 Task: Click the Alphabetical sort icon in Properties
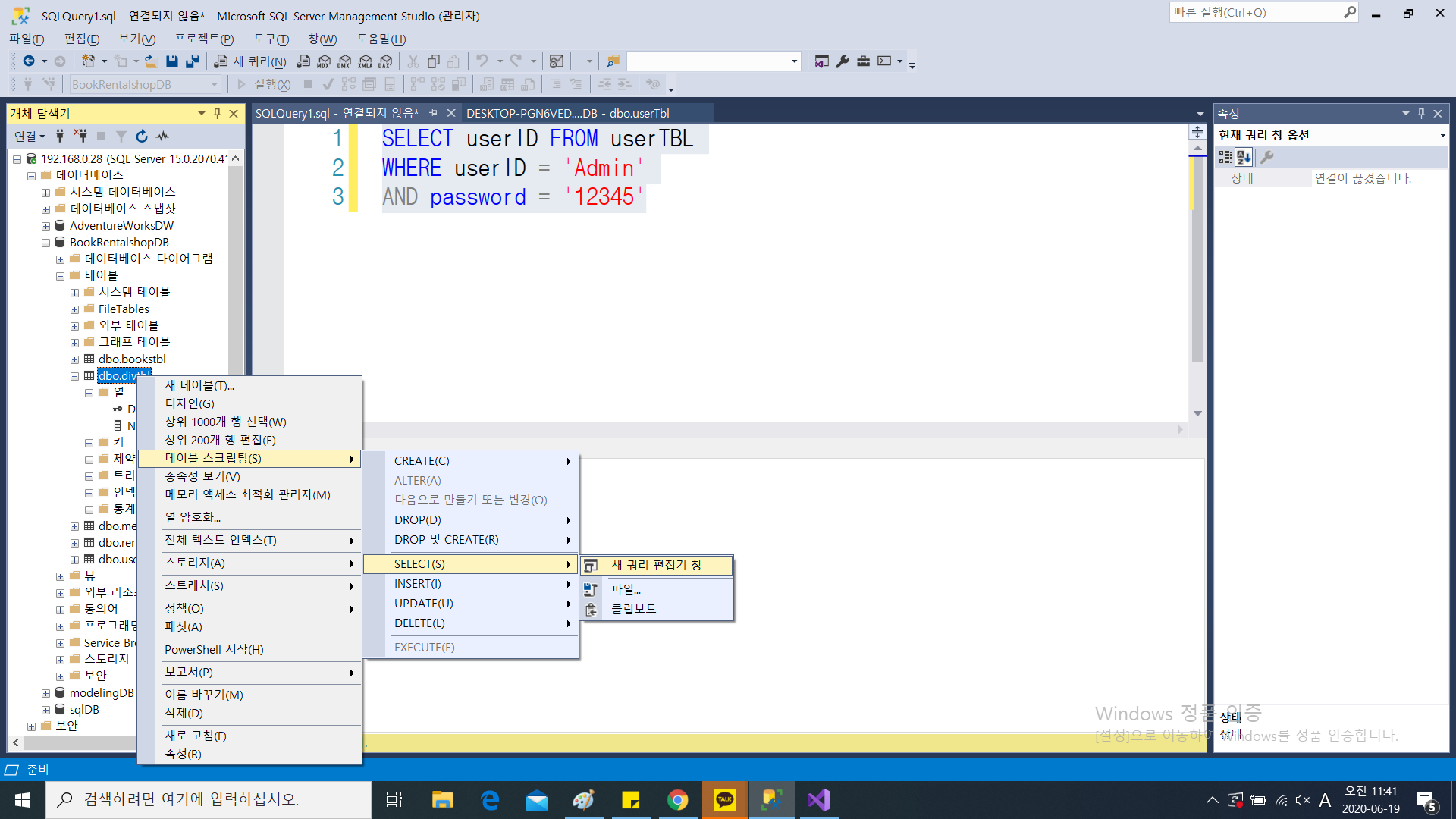[1244, 157]
